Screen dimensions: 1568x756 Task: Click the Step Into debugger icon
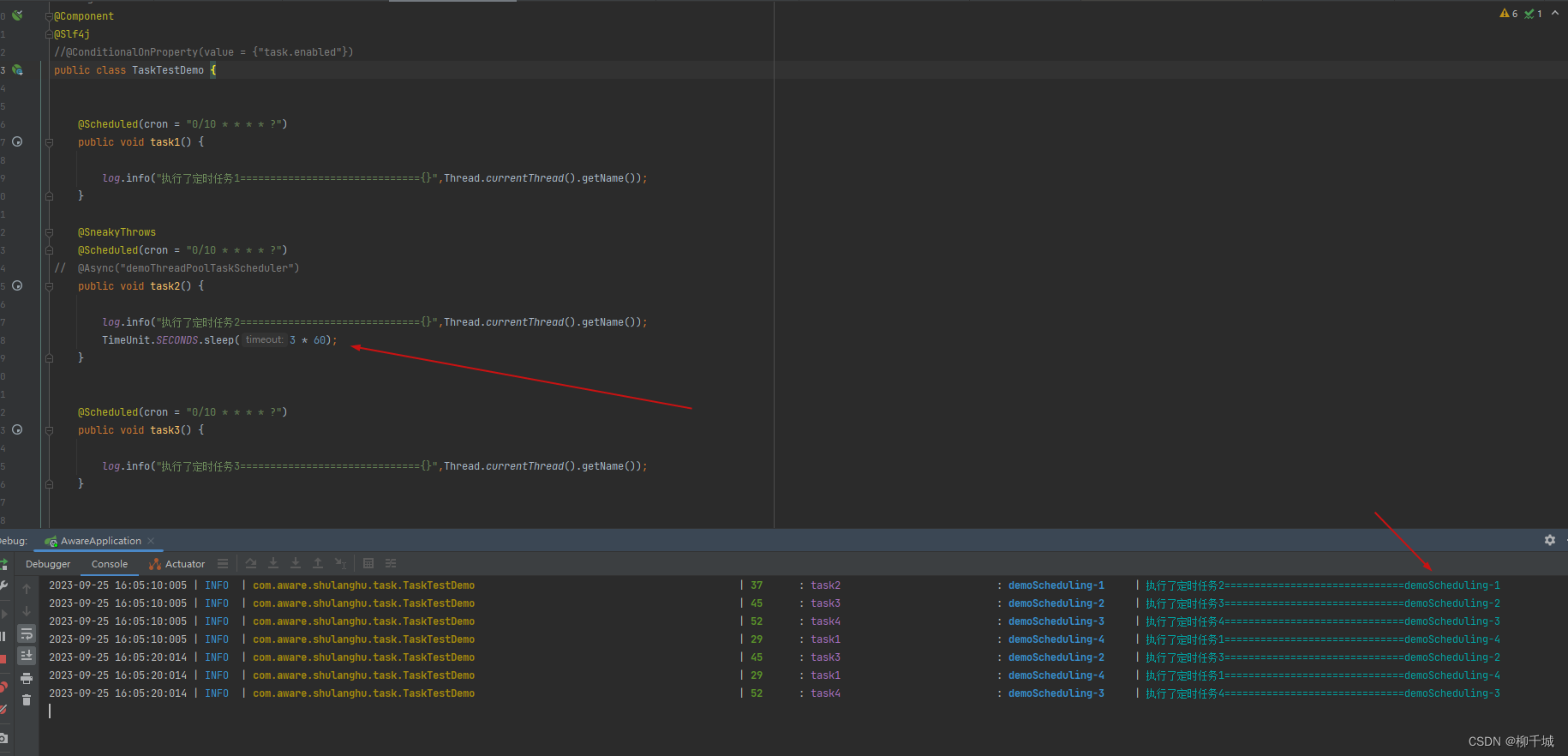point(273,563)
